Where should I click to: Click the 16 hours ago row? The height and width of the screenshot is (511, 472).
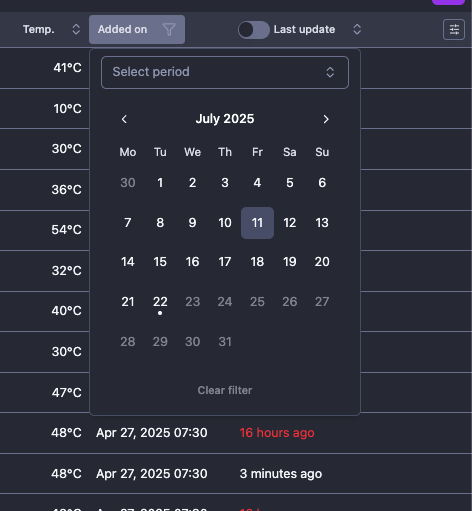tap(236, 433)
